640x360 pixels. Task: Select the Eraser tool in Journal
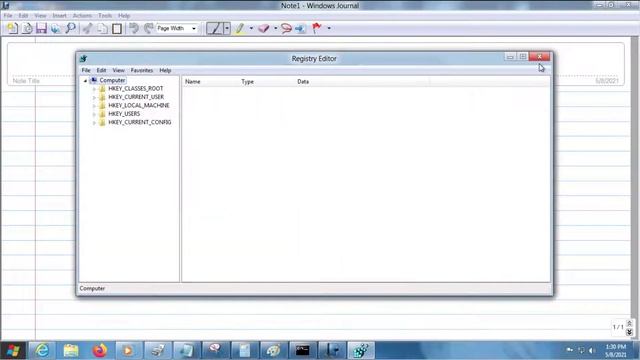coord(264,28)
